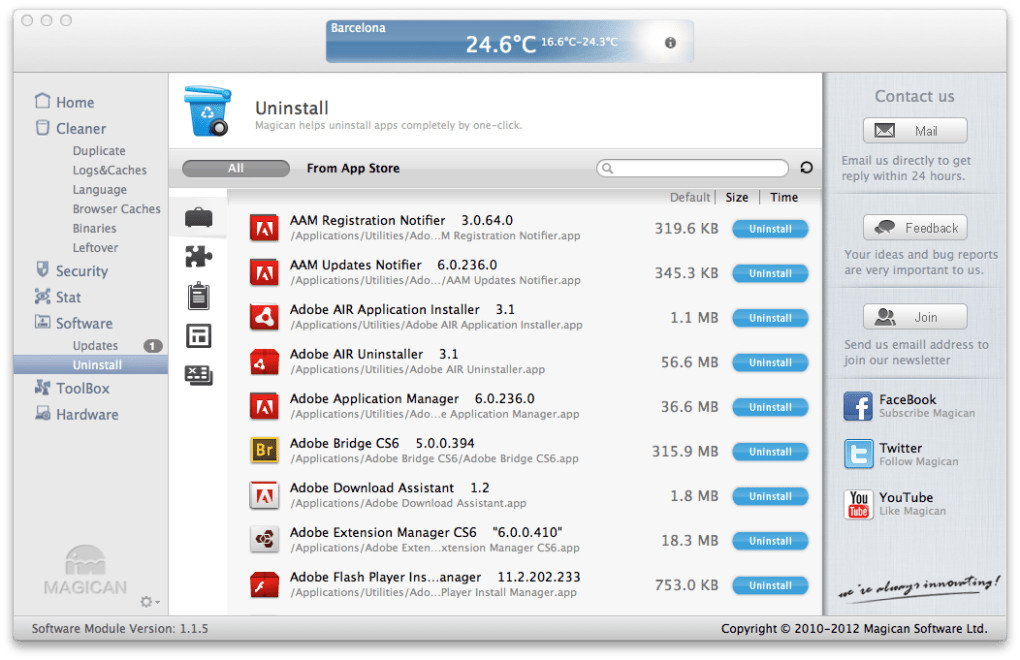Image resolution: width=1020 pixels, height=660 pixels.
Task: Open the FaceBook icon link
Action: pyautogui.click(x=858, y=406)
